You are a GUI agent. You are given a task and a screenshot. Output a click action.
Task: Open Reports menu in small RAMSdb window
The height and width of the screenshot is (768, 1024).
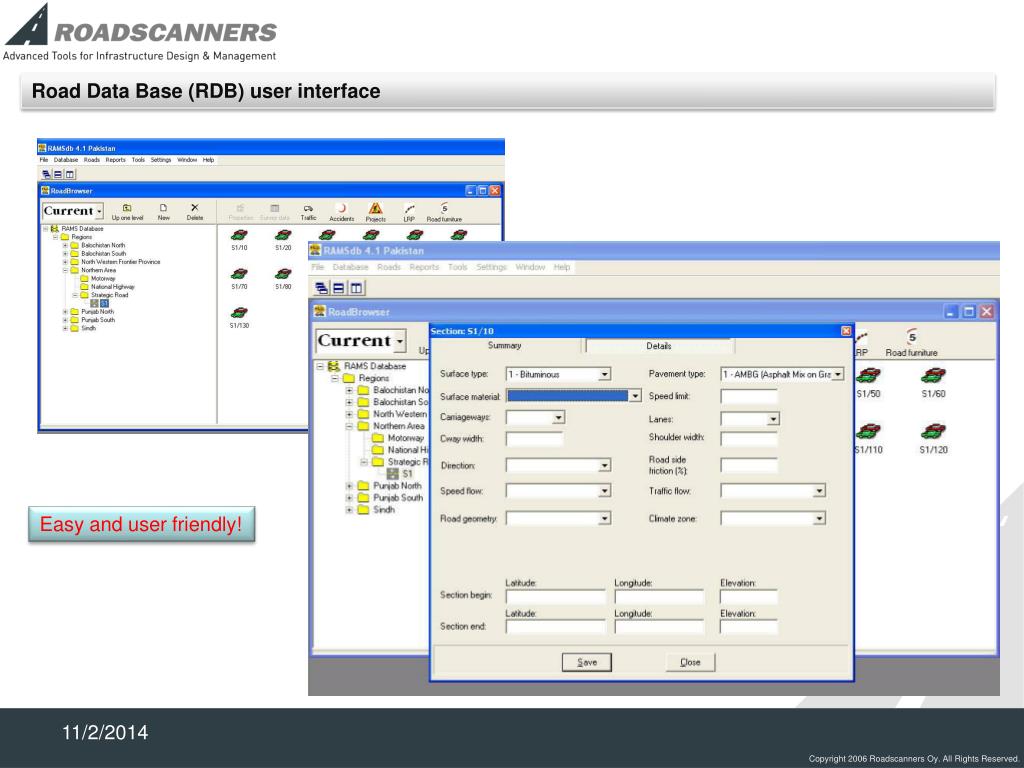116,160
